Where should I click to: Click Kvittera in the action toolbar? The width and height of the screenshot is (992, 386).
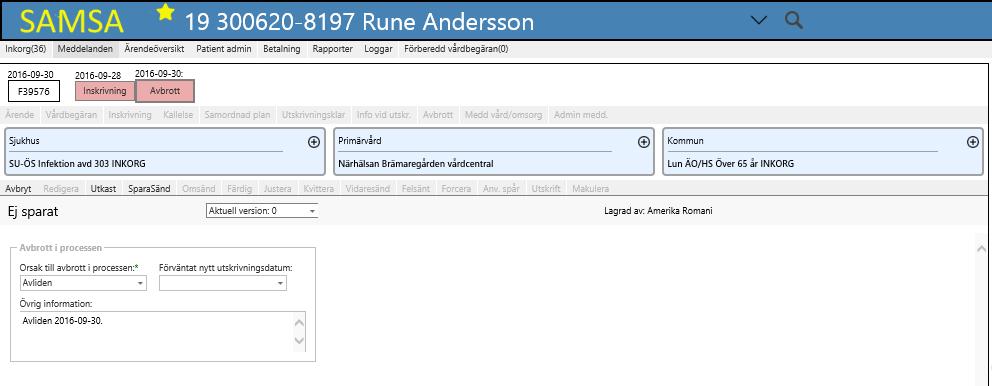(x=318, y=189)
